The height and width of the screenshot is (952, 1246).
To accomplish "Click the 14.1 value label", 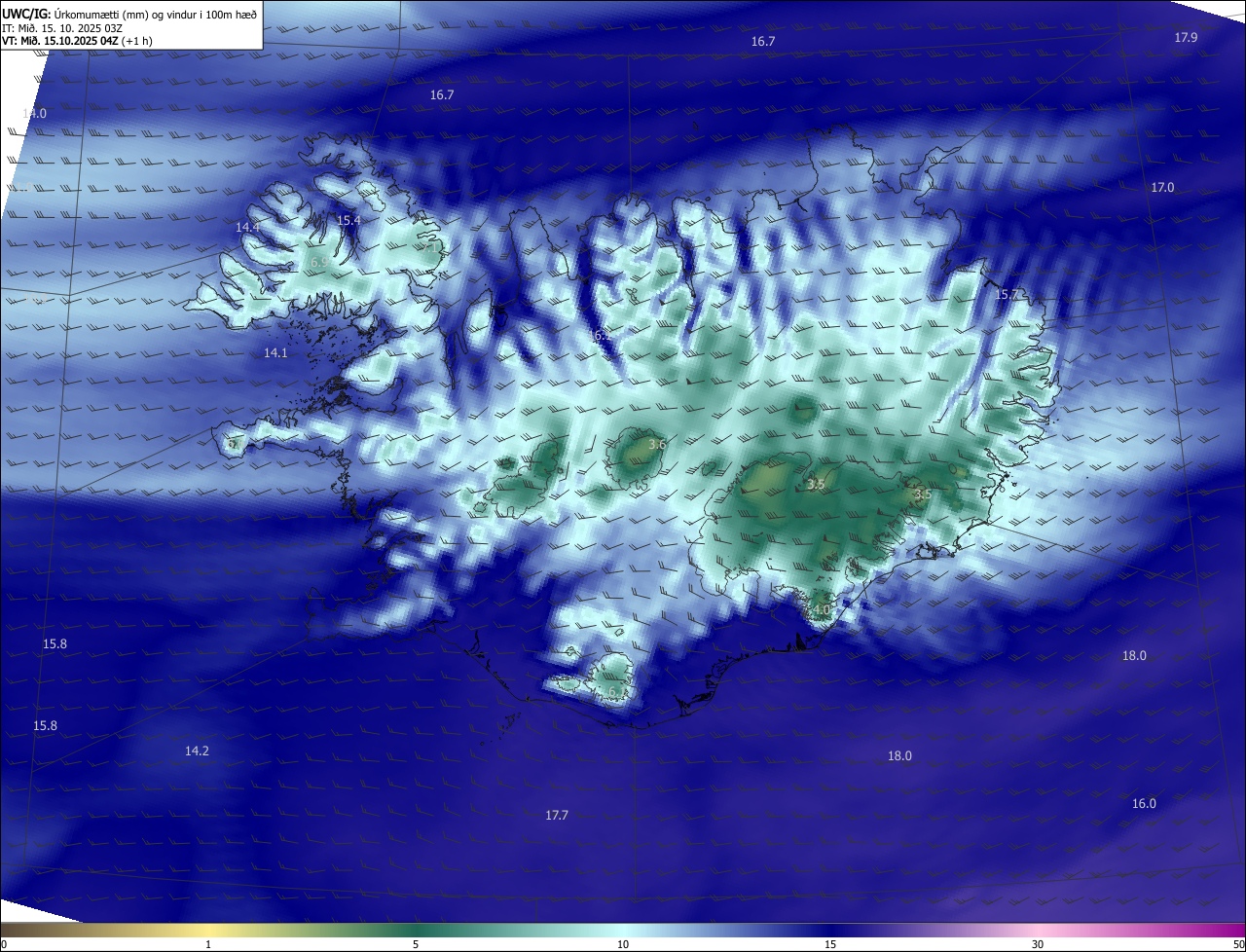I will click(x=275, y=352).
